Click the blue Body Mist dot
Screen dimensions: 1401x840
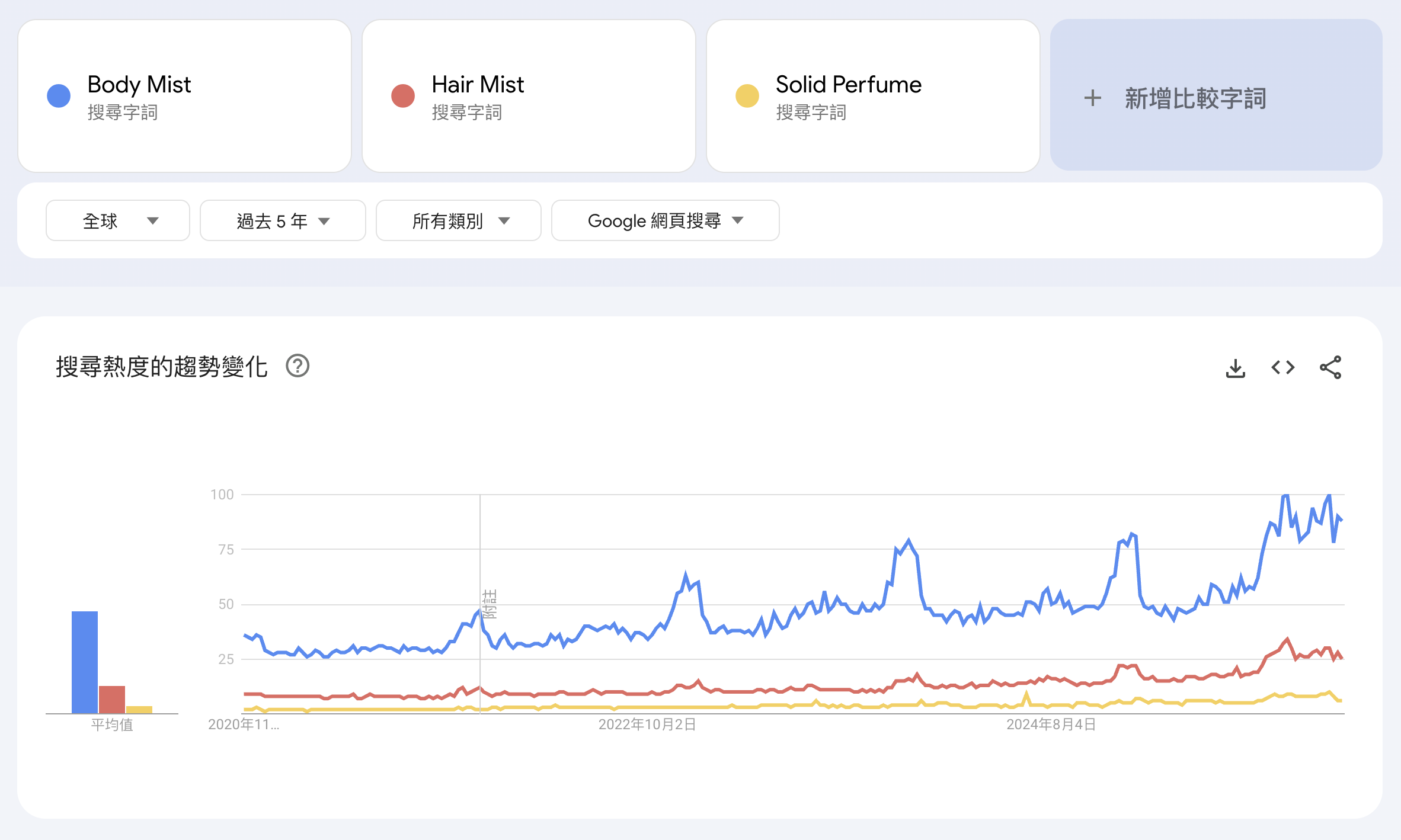point(59,96)
